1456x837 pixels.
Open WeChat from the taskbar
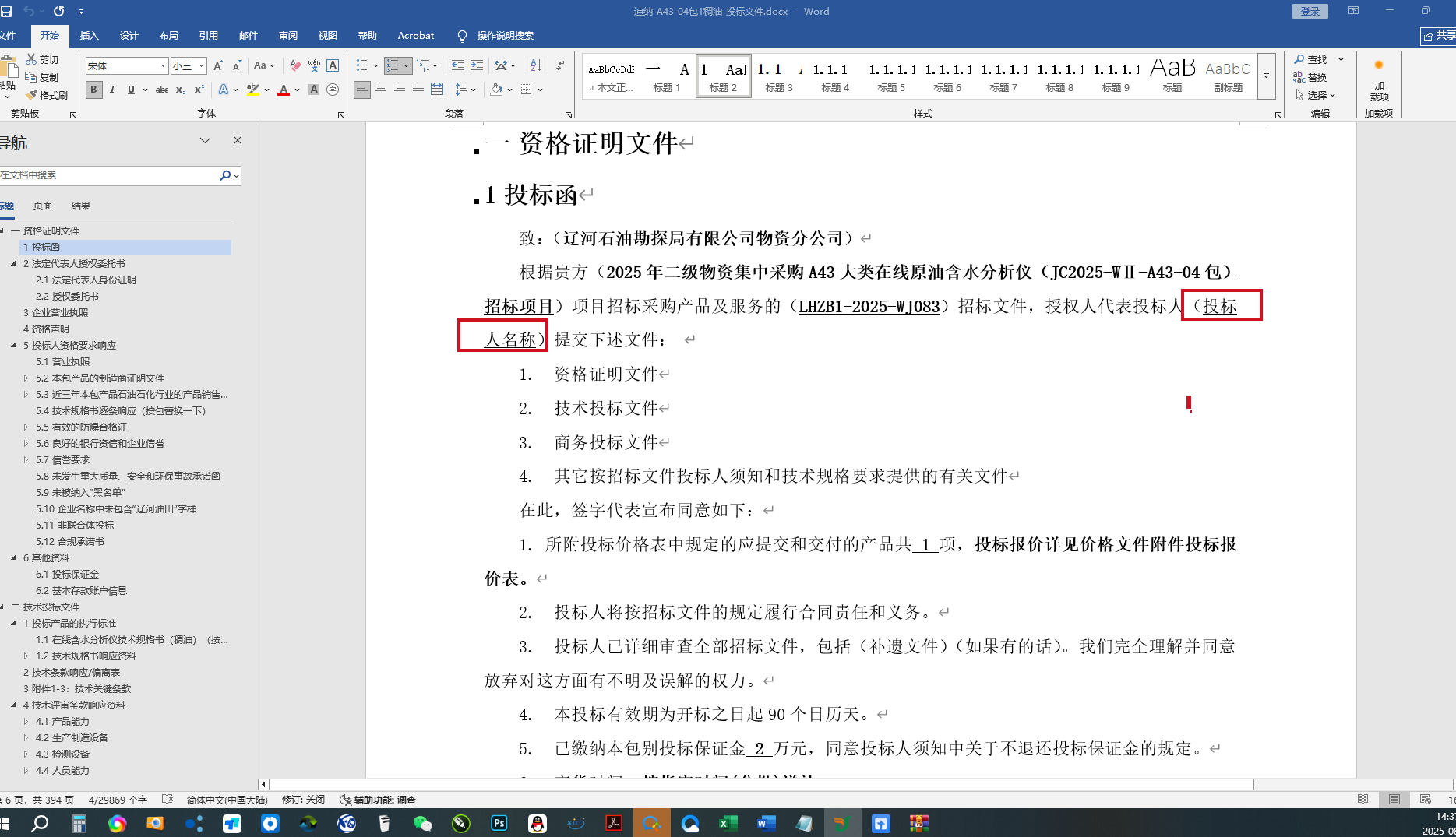(x=423, y=823)
